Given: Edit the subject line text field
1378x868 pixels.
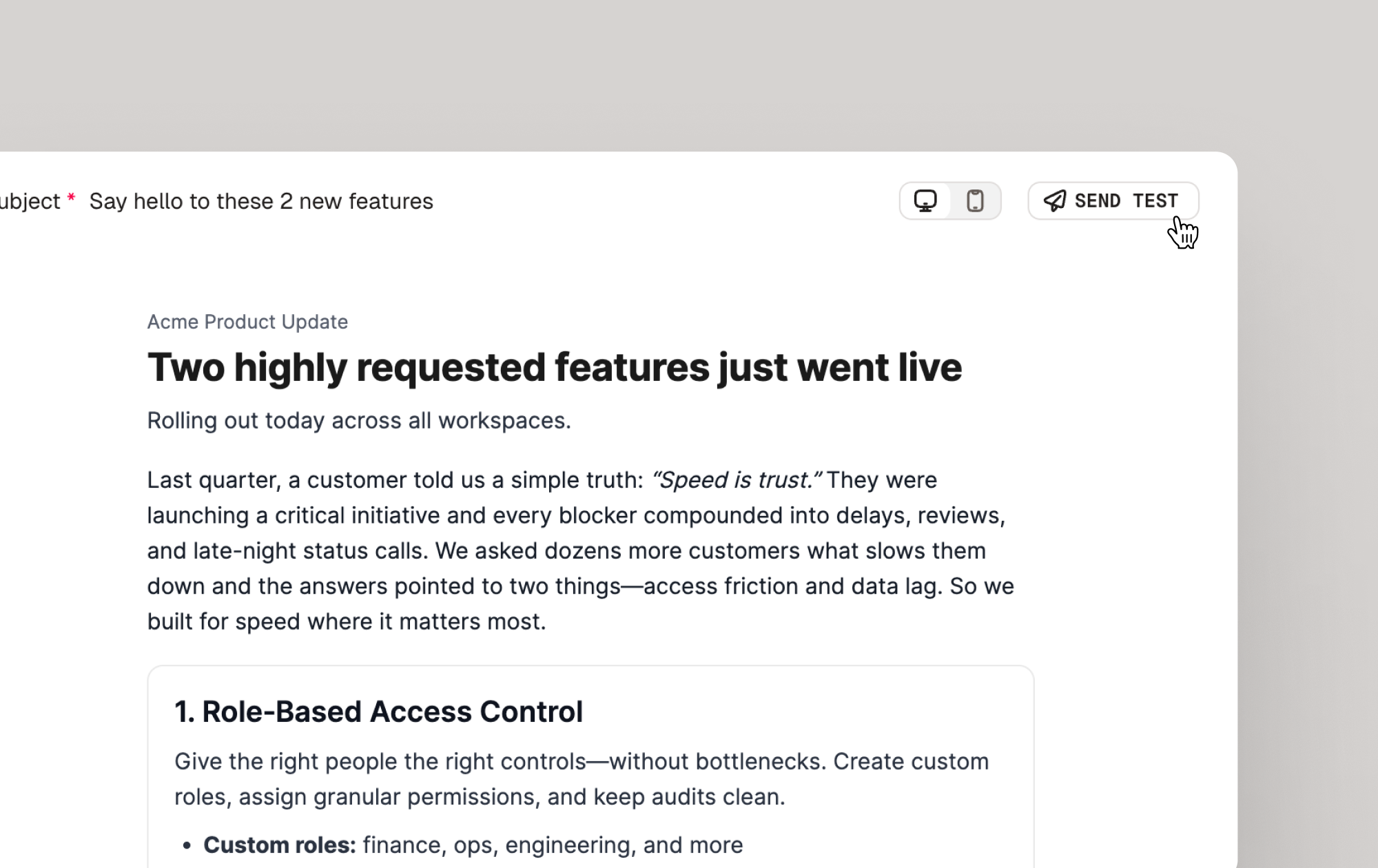Looking at the screenshot, I should 261,201.
